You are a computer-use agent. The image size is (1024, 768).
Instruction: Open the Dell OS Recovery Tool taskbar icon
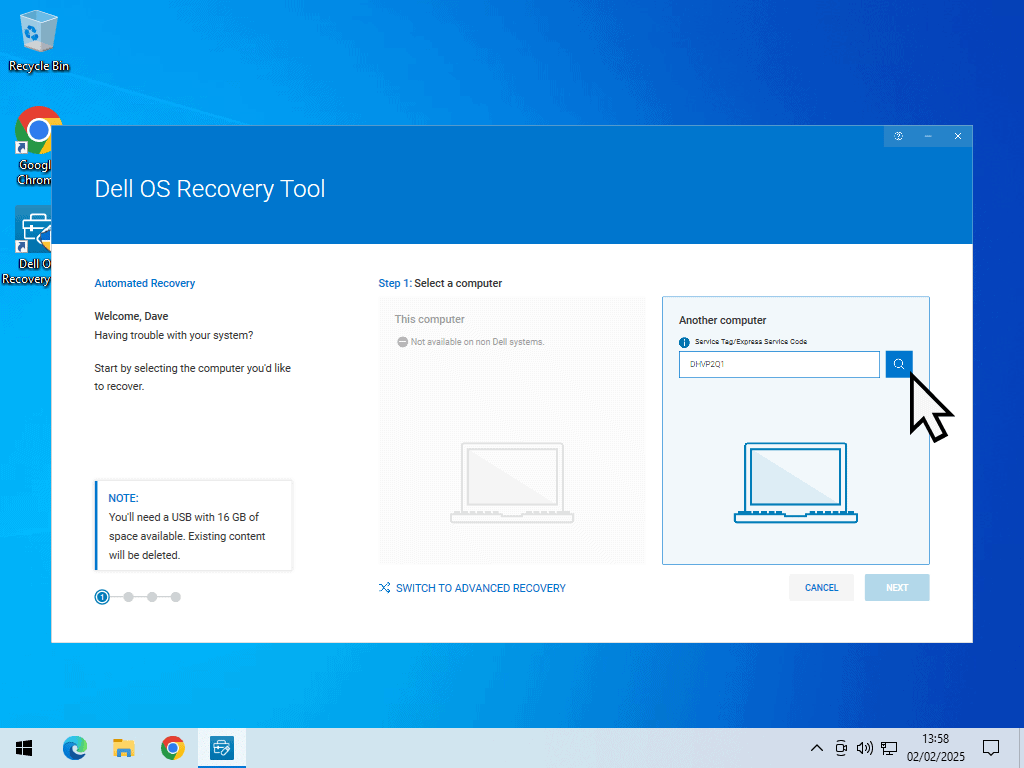222,748
